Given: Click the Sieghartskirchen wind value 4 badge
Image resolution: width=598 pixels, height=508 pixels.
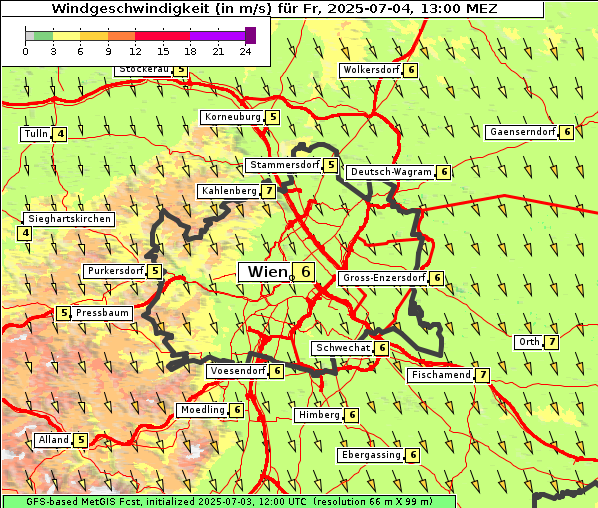Looking at the screenshot, I should (25, 233).
